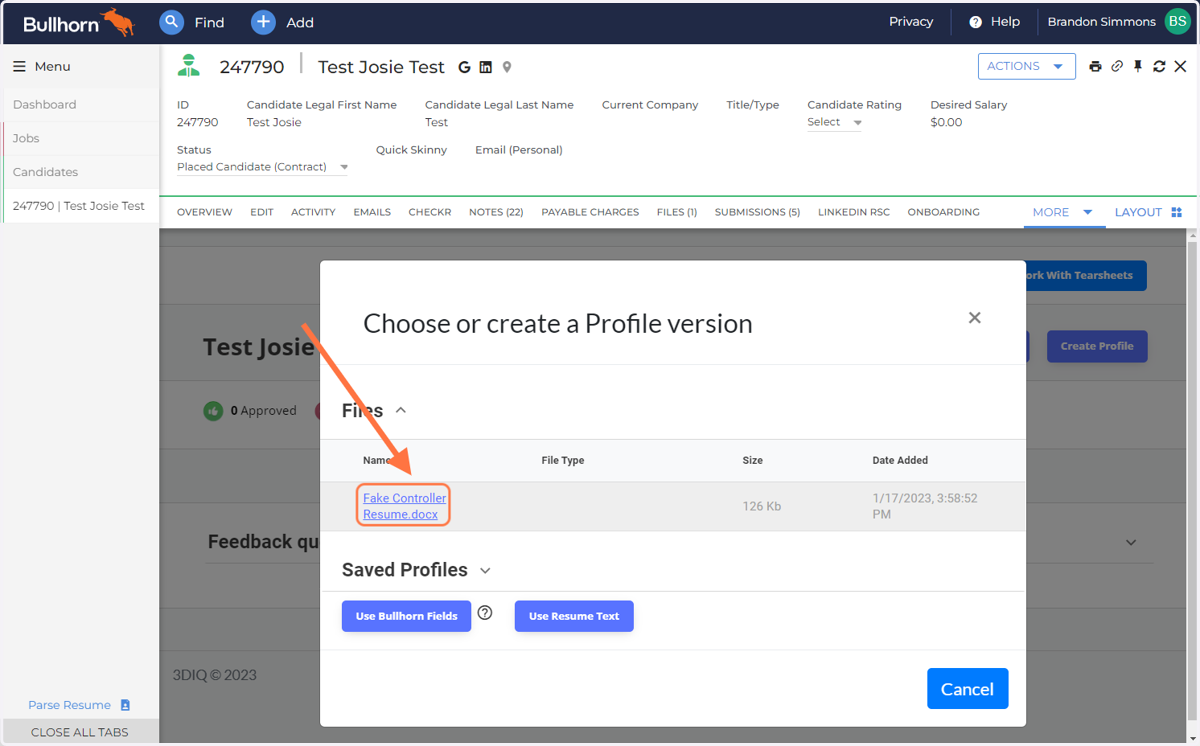This screenshot has height=746, width=1200.
Task: Click the Name column header
Action: (377, 461)
